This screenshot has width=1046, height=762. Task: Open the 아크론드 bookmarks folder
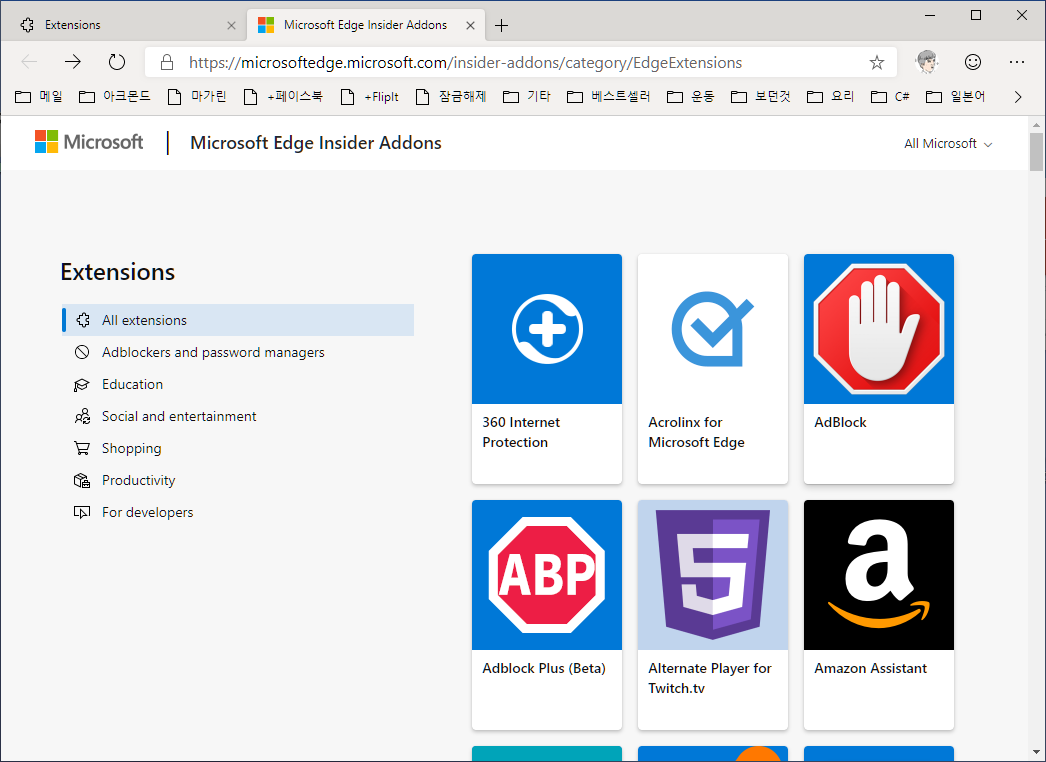[114, 97]
